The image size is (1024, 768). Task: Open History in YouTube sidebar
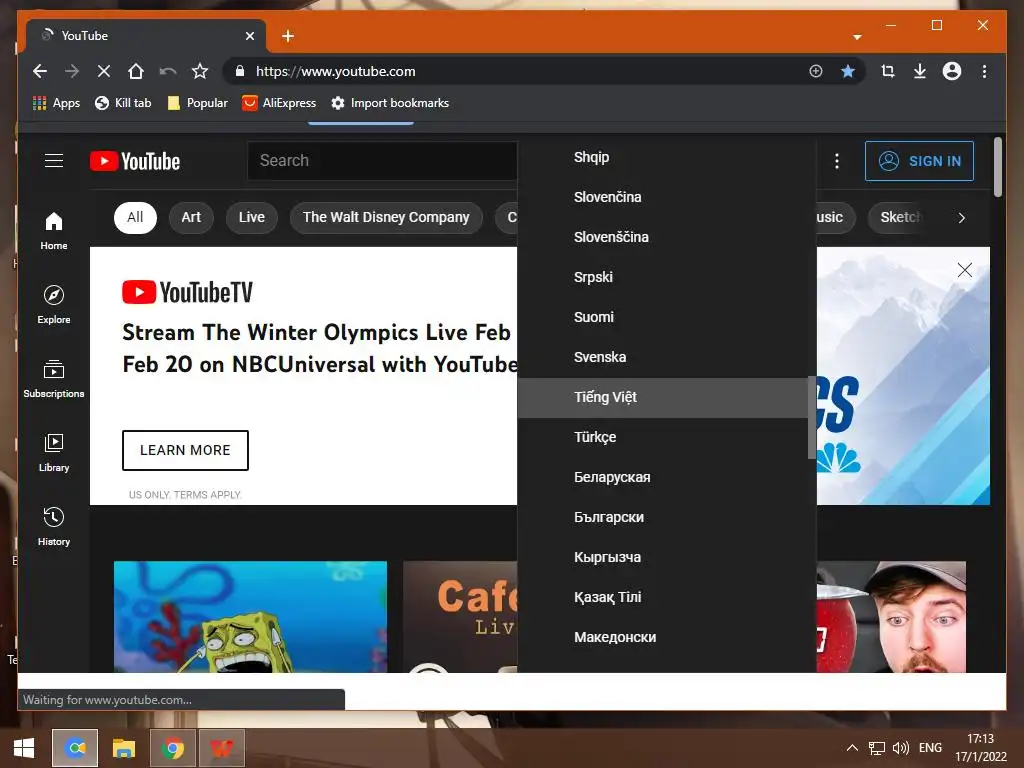coord(54,527)
